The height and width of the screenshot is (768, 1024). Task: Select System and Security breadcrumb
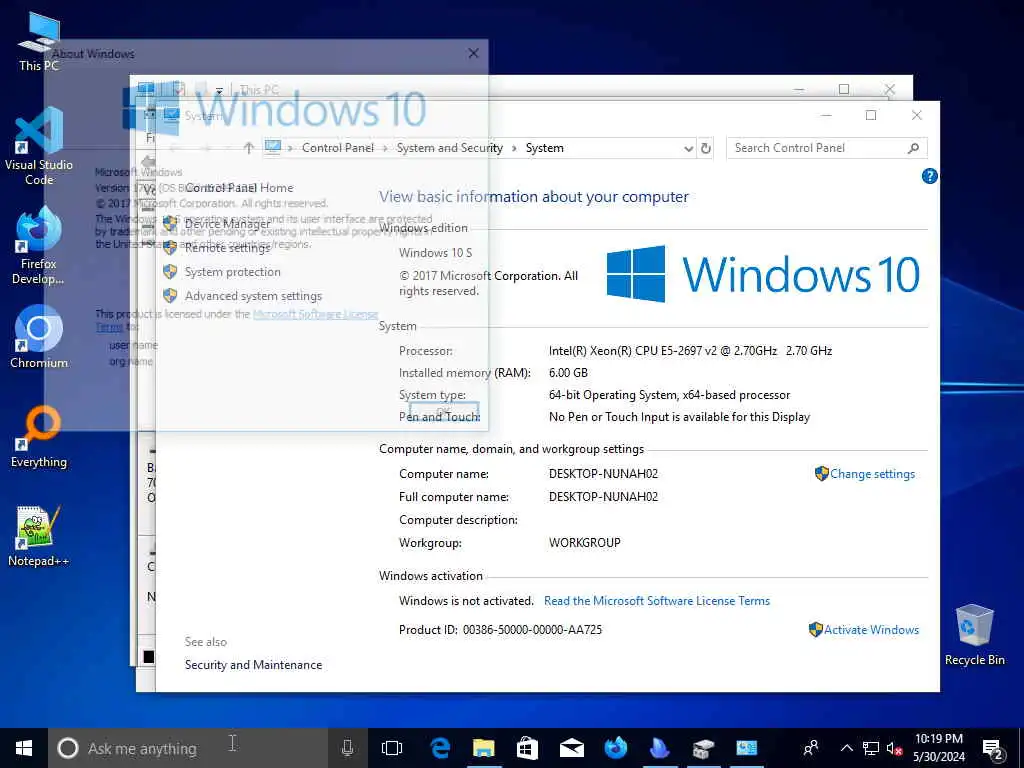[x=450, y=148]
